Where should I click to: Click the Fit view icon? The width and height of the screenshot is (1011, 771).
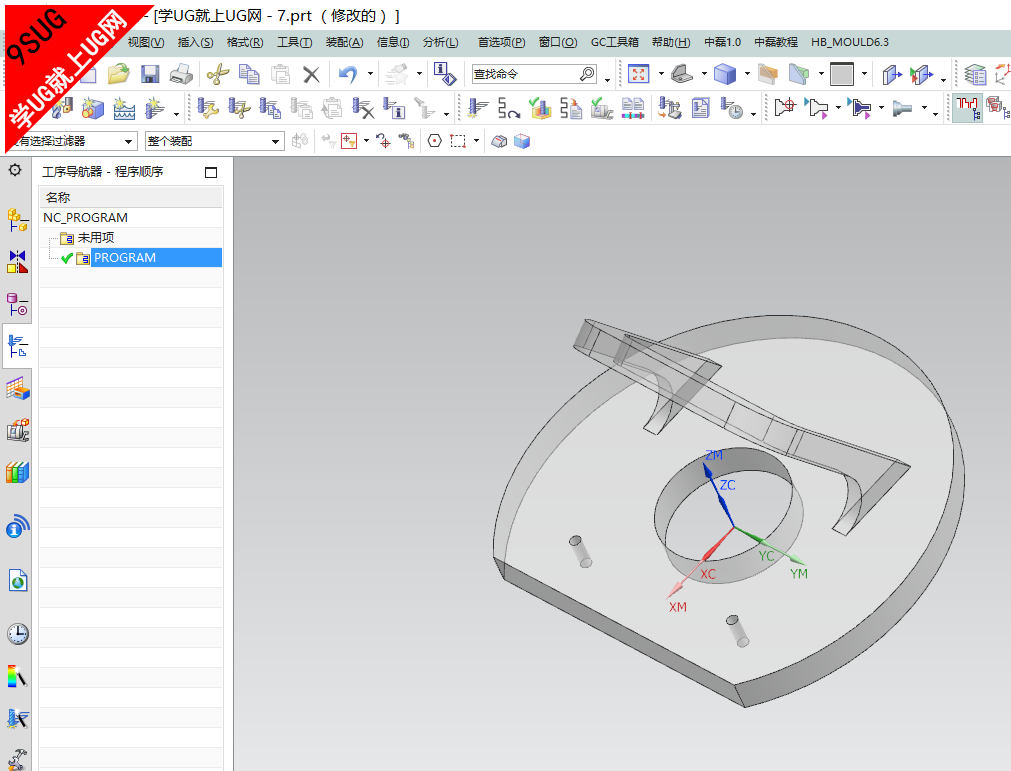(638, 74)
